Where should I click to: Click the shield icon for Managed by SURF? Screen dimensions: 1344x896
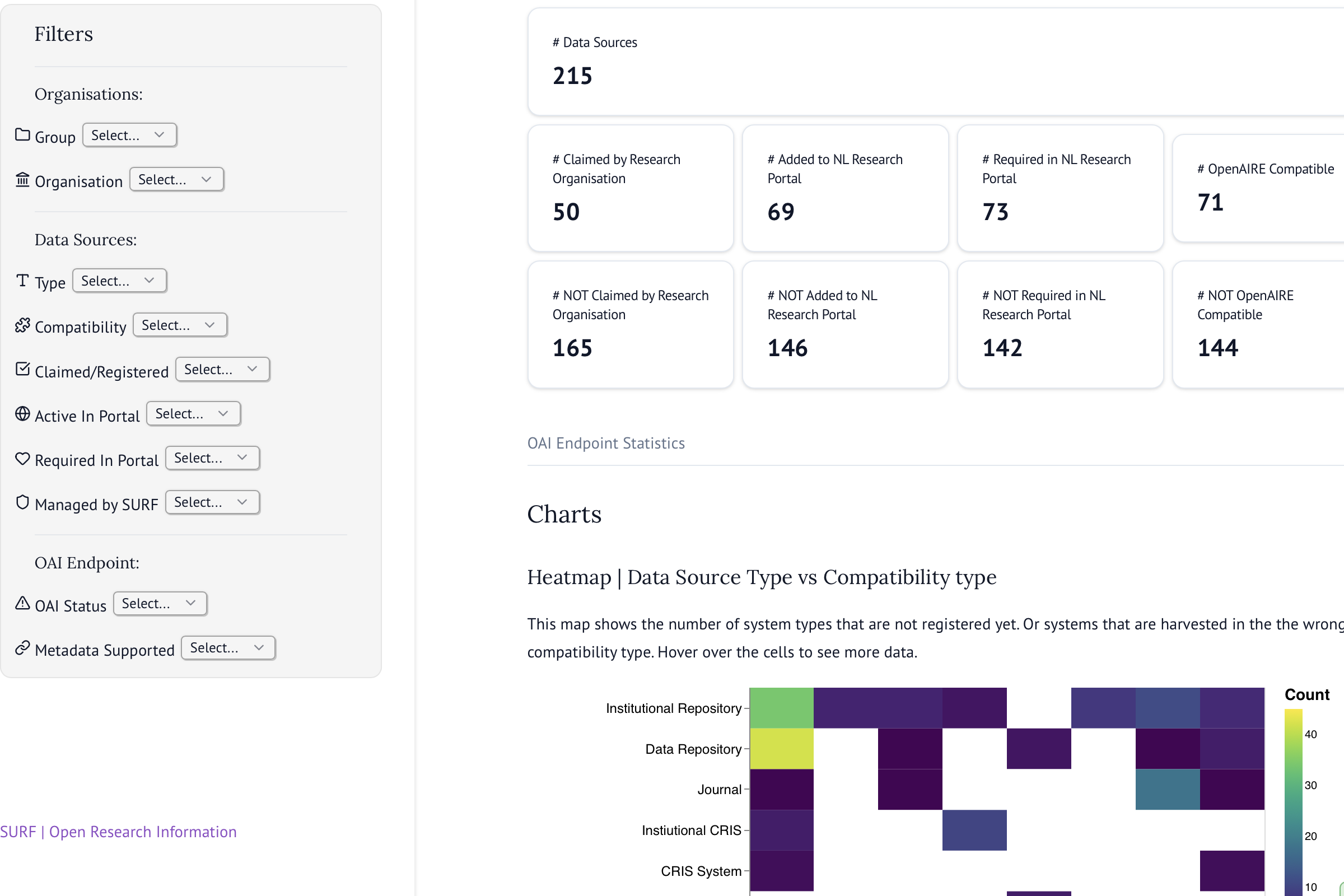22,502
